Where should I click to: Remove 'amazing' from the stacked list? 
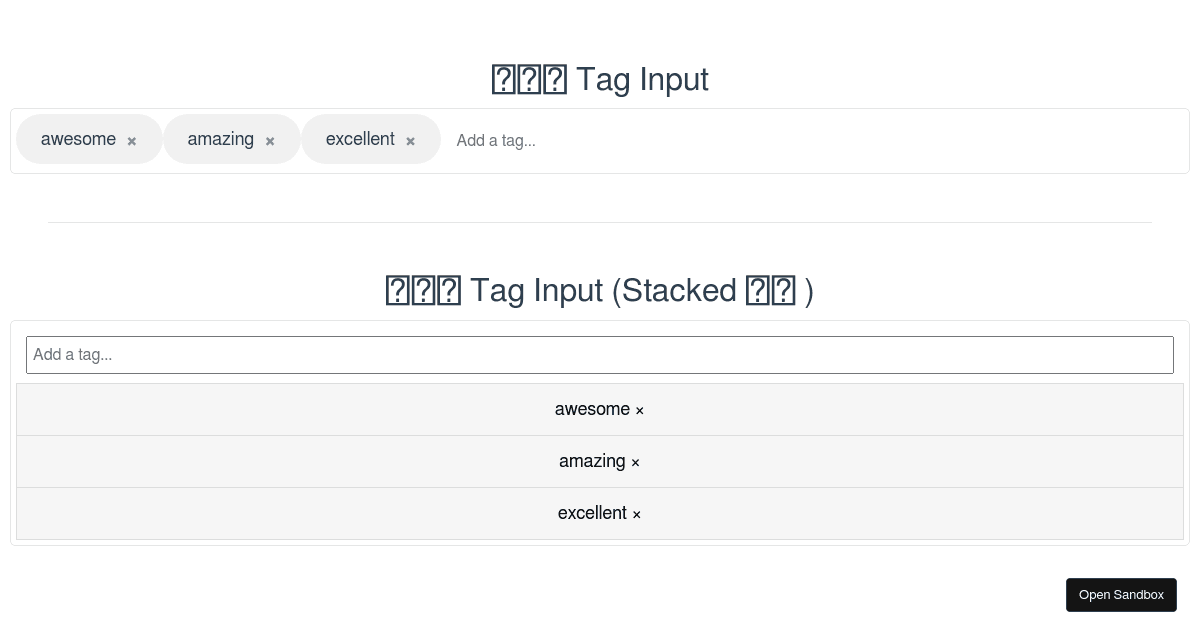click(635, 462)
